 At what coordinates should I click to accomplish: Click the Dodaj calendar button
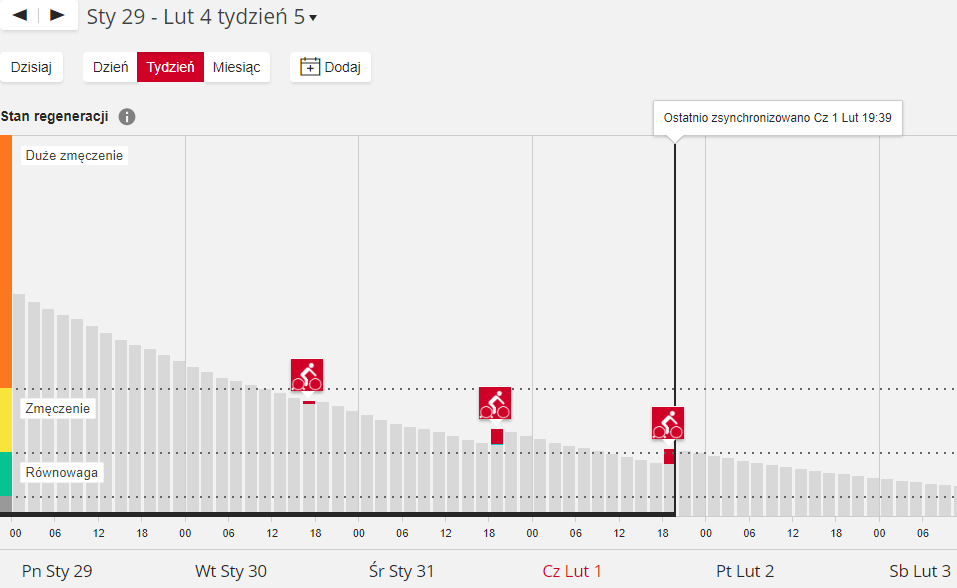coord(331,67)
